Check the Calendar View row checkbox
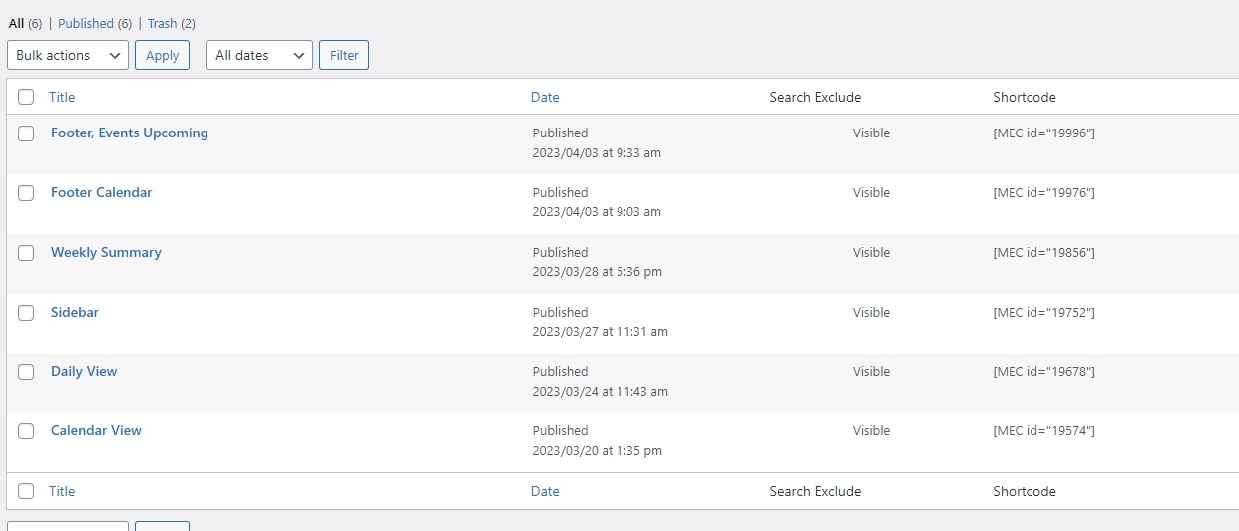This screenshot has width=1239, height=531. click(26, 431)
